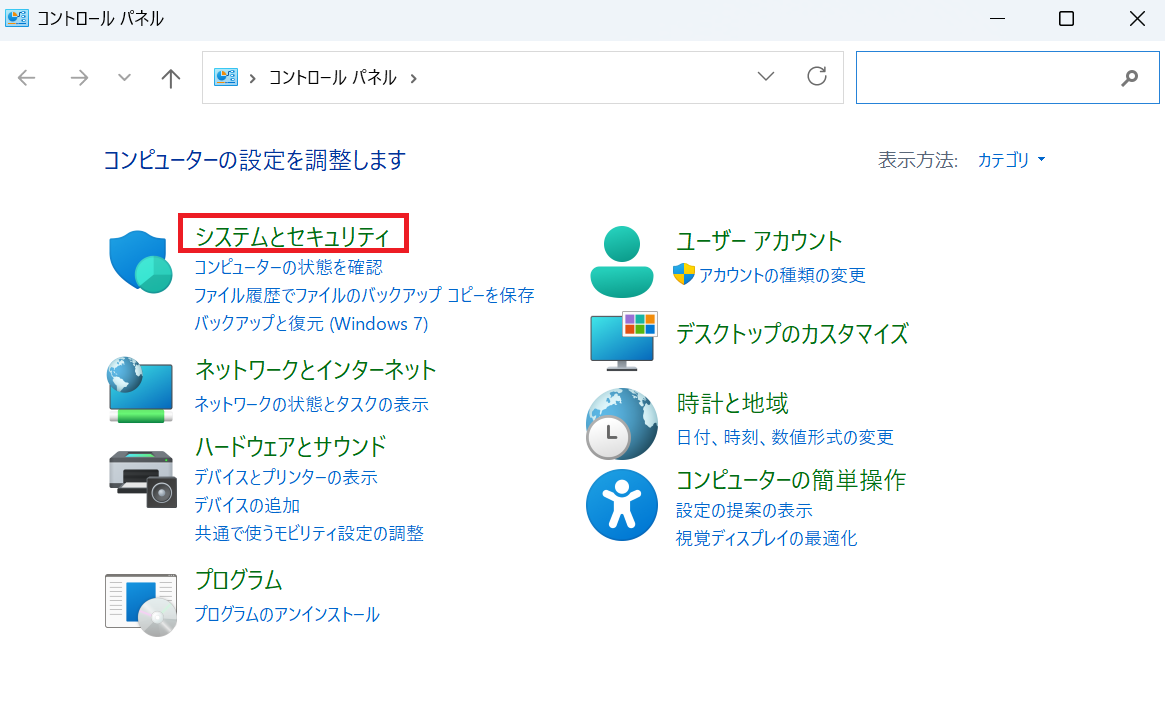
Task: Open デバイスとプリンターの表示 link
Action: (x=285, y=477)
